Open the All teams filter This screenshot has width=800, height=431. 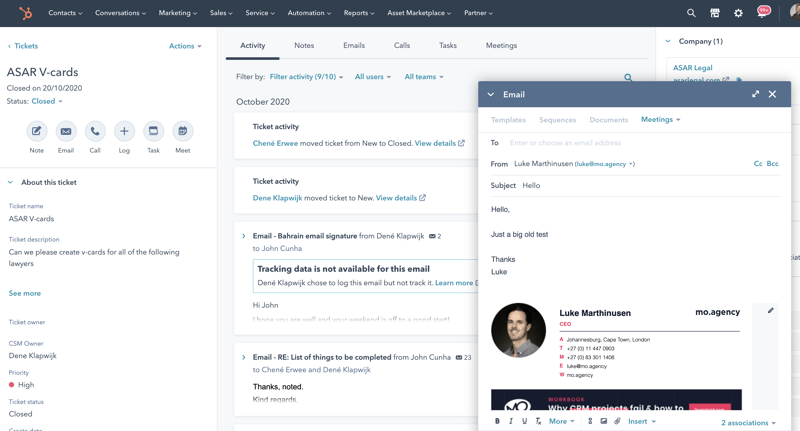coord(424,77)
